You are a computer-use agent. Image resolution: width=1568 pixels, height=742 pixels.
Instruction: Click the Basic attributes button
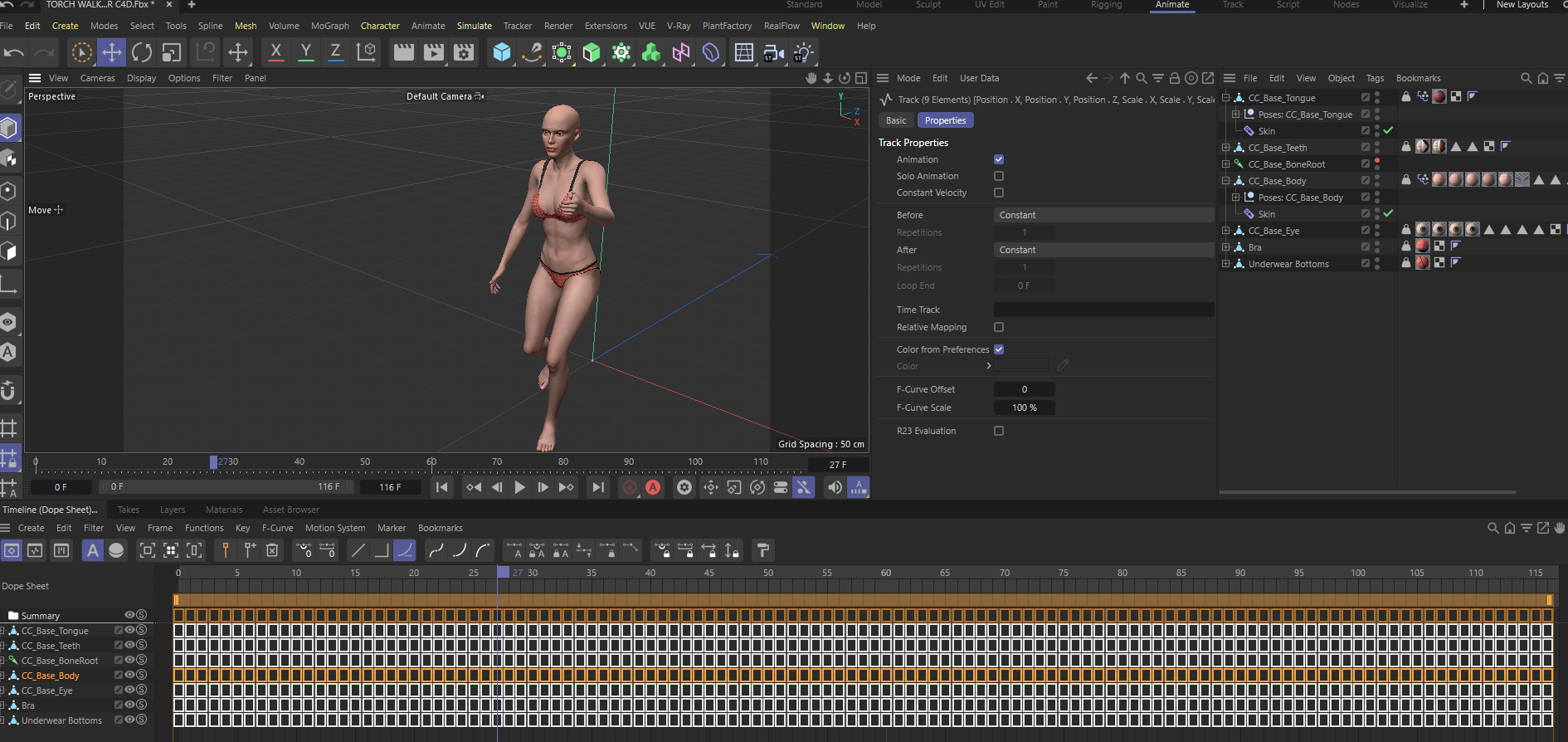(896, 120)
